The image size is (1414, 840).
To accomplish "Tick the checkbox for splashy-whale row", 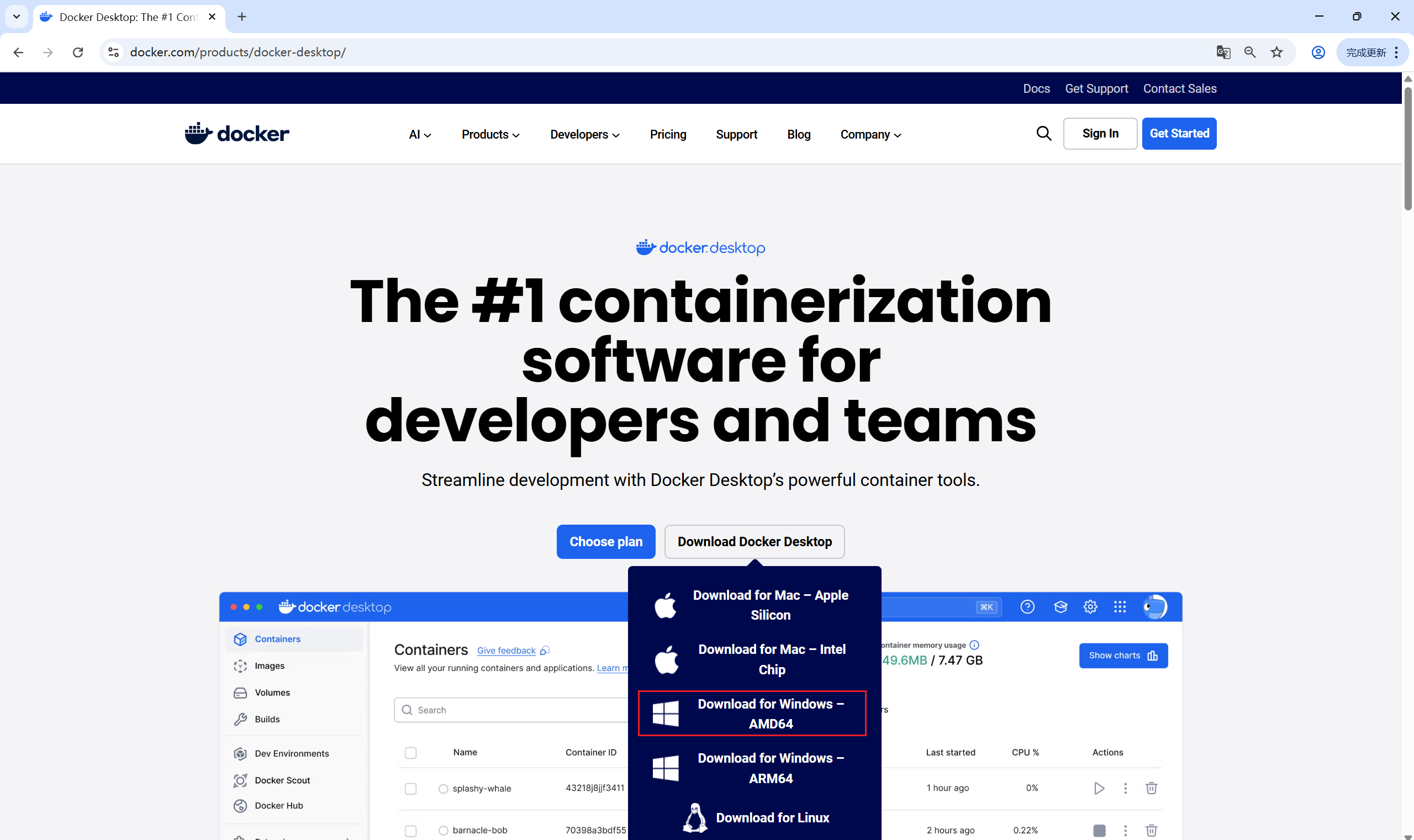I will [x=410, y=789].
